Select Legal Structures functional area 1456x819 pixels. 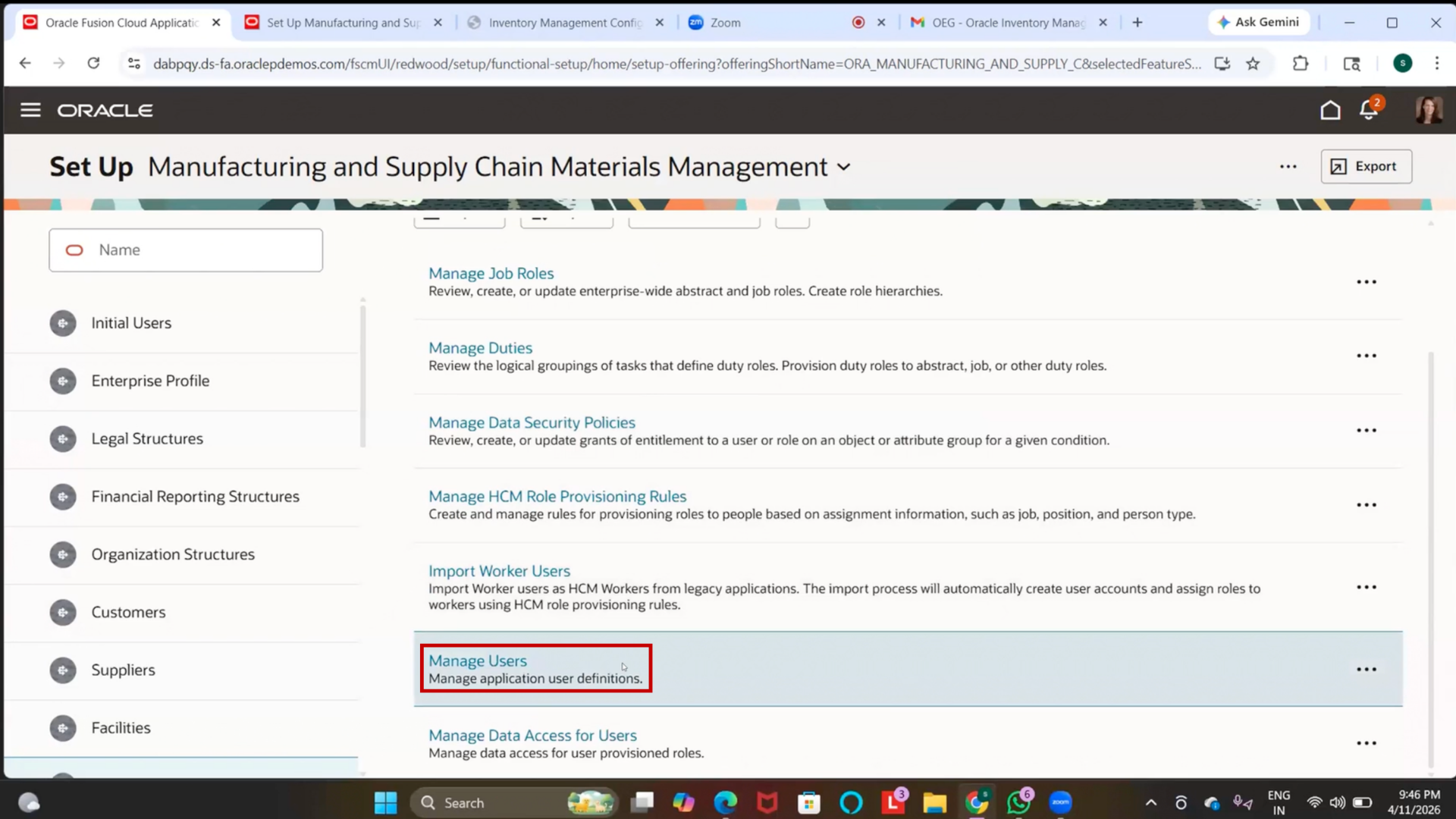(147, 438)
